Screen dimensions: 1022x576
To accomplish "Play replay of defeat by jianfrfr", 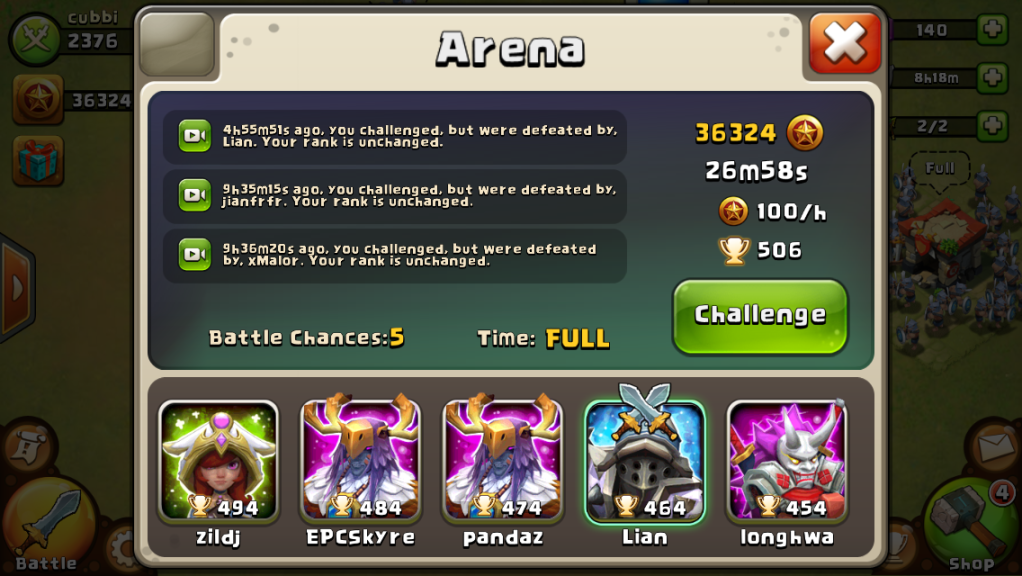I will click(x=194, y=195).
